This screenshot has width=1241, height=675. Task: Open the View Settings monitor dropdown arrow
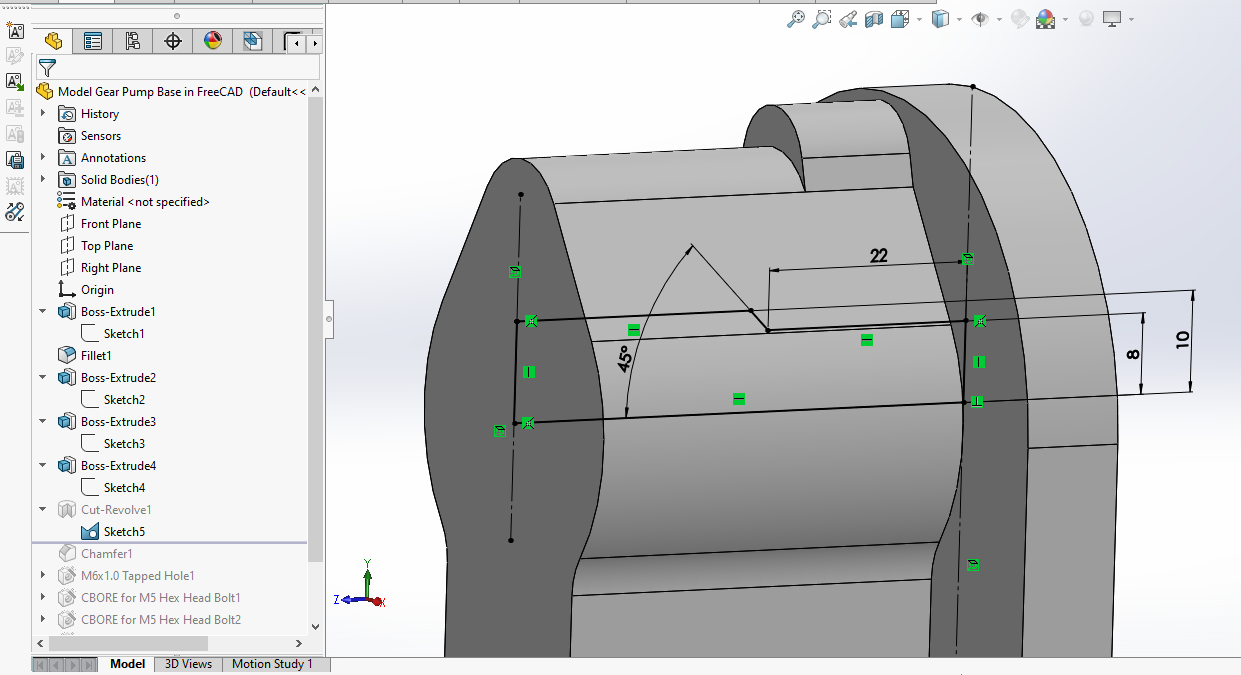1131,20
